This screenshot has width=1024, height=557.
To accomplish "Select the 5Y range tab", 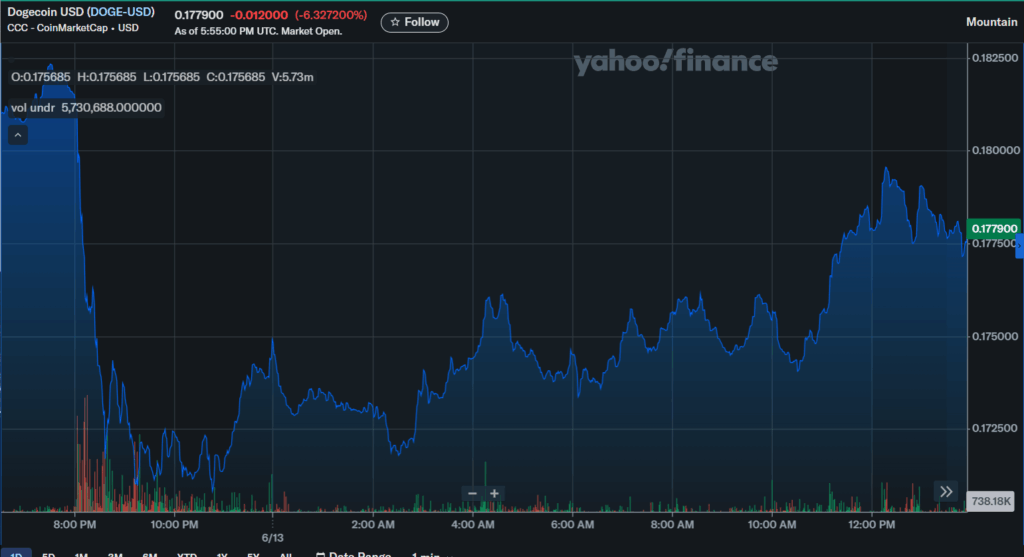I will [x=253, y=554].
